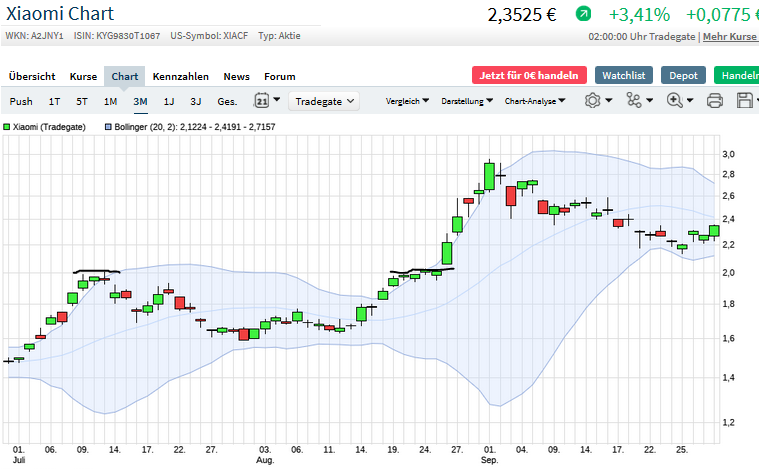Viewport: 759px width, 469px height.
Task: Open the Vergleich dropdown menu
Action: [407, 101]
